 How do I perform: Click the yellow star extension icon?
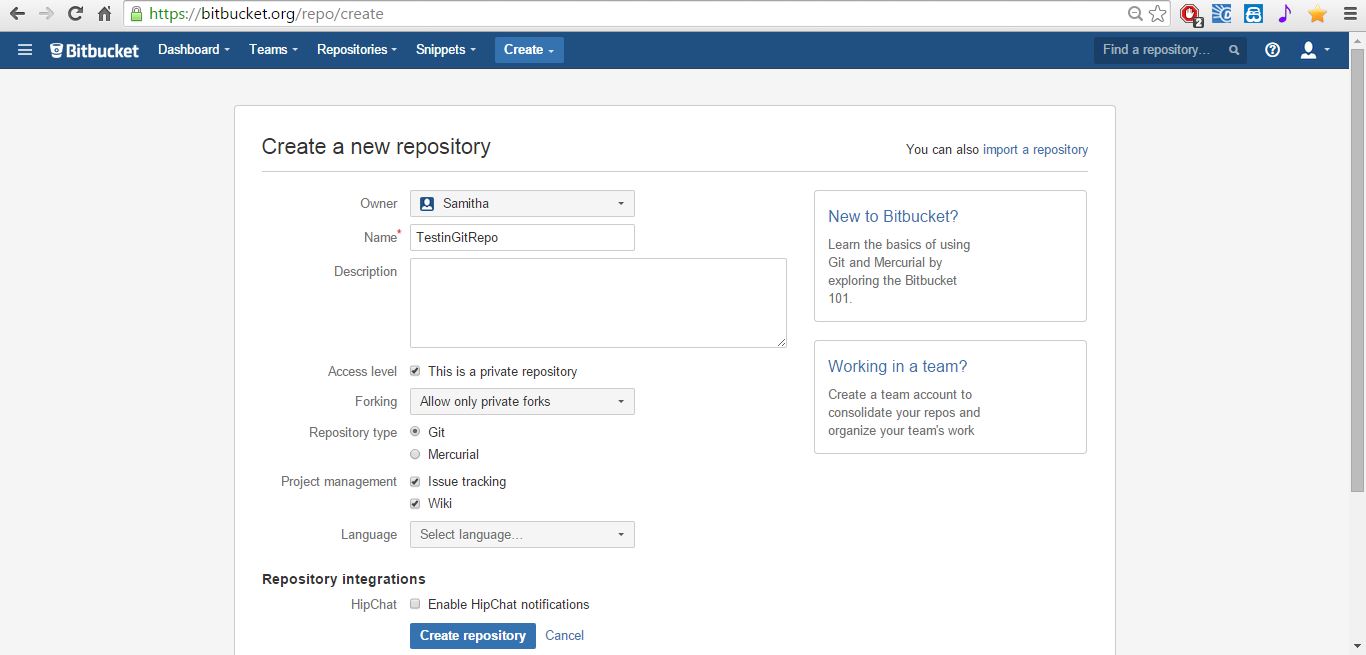point(1317,14)
